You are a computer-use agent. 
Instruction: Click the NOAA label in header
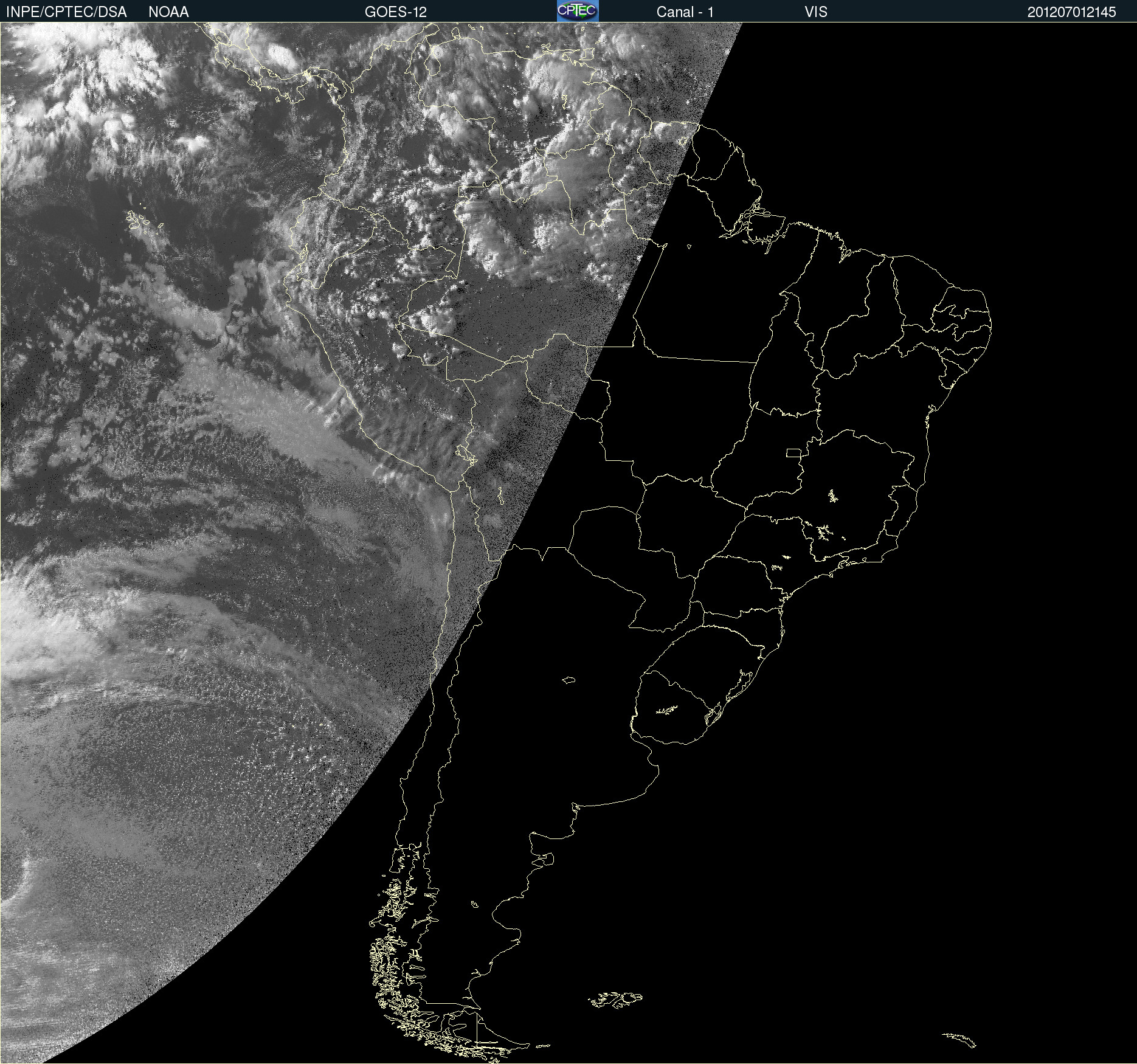pos(168,12)
